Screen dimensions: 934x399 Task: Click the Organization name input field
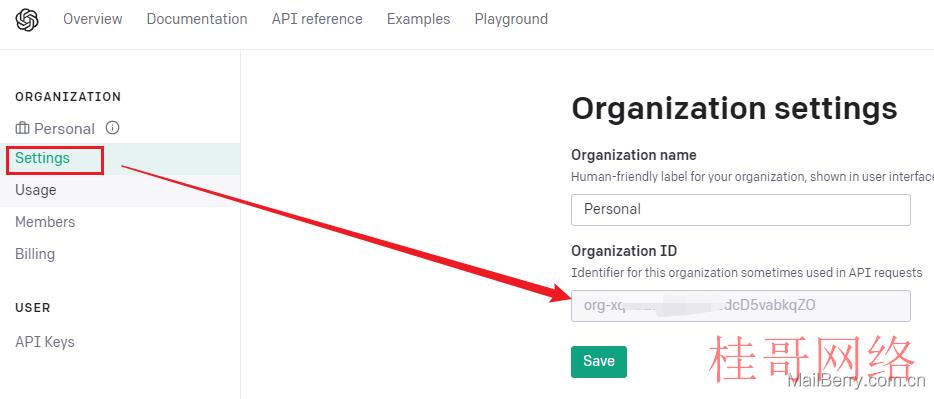pyautogui.click(x=740, y=210)
